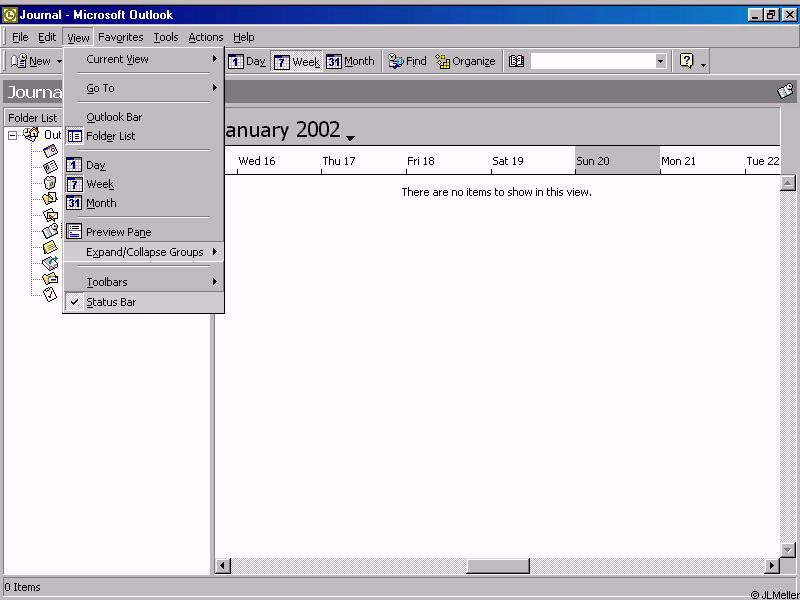Screen dimensions: 800x600
Task: Click the horizontal scrollbar left arrow
Action: coord(223,565)
